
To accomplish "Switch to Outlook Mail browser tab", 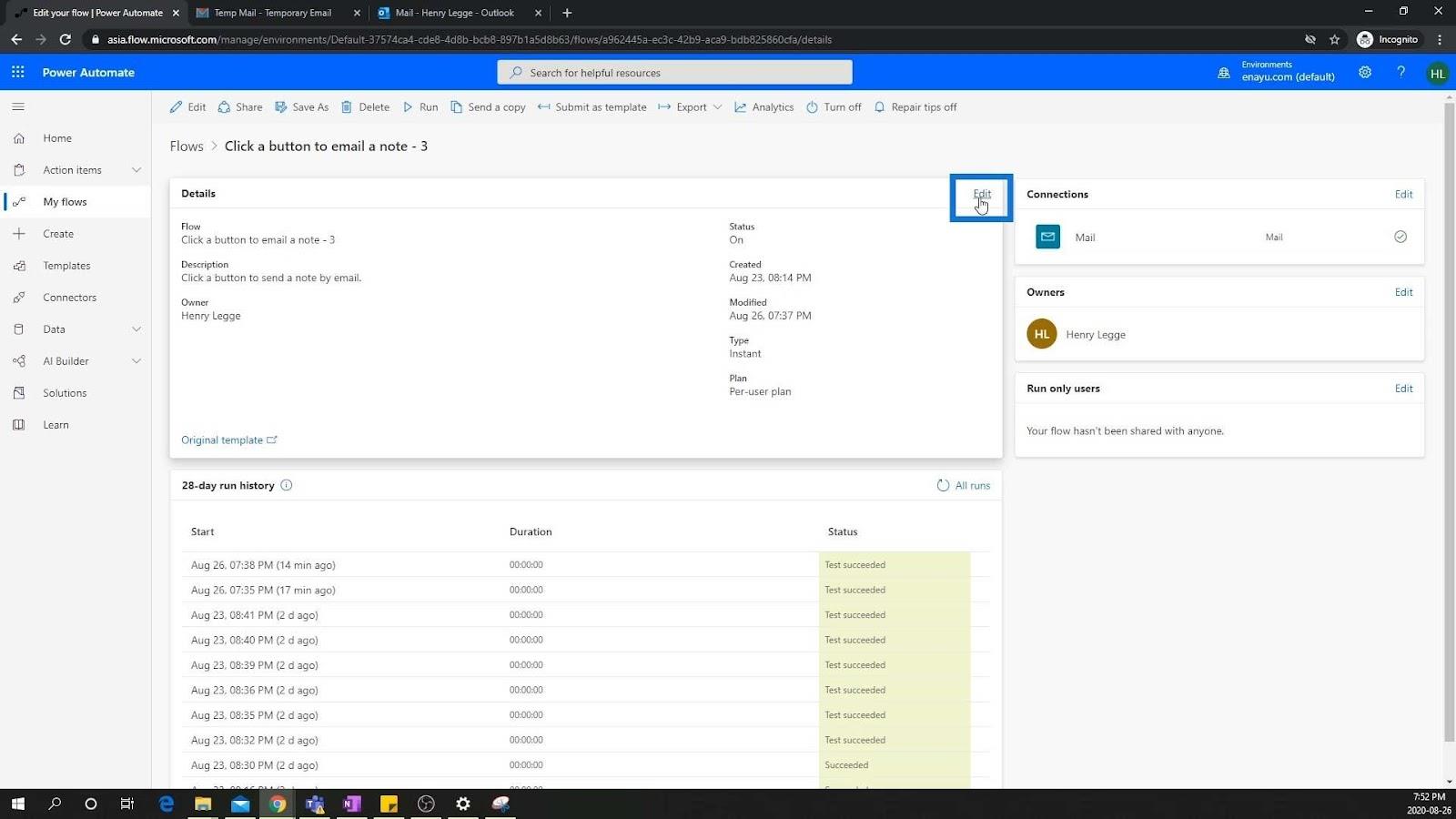I will [x=455, y=13].
